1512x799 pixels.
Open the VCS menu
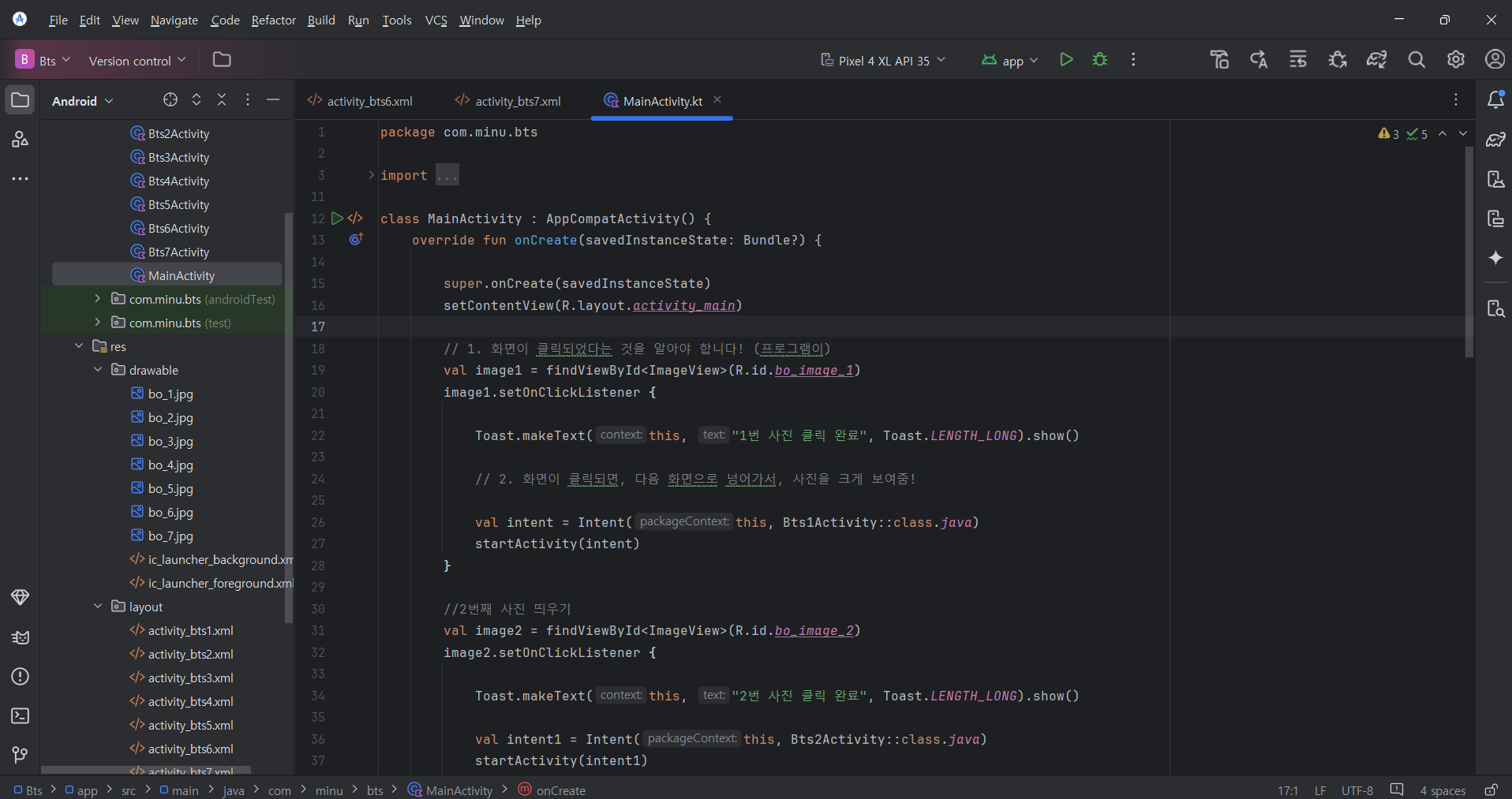[x=436, y=20]
